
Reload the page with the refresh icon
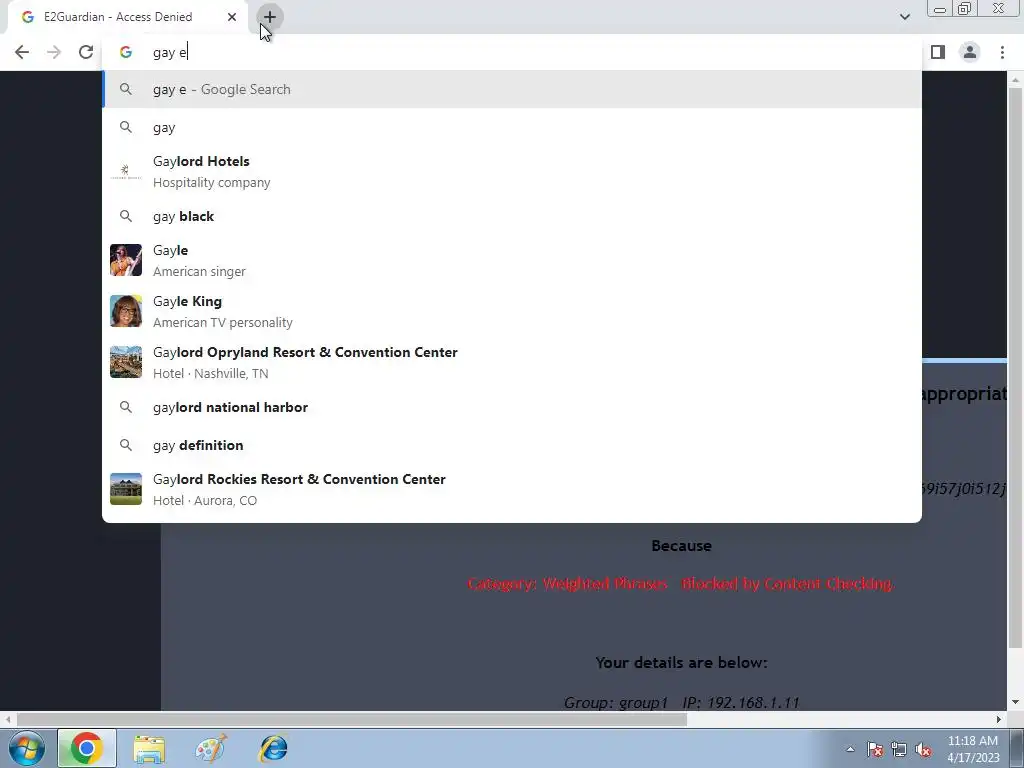pyautogui.click(x=86, y=52)
